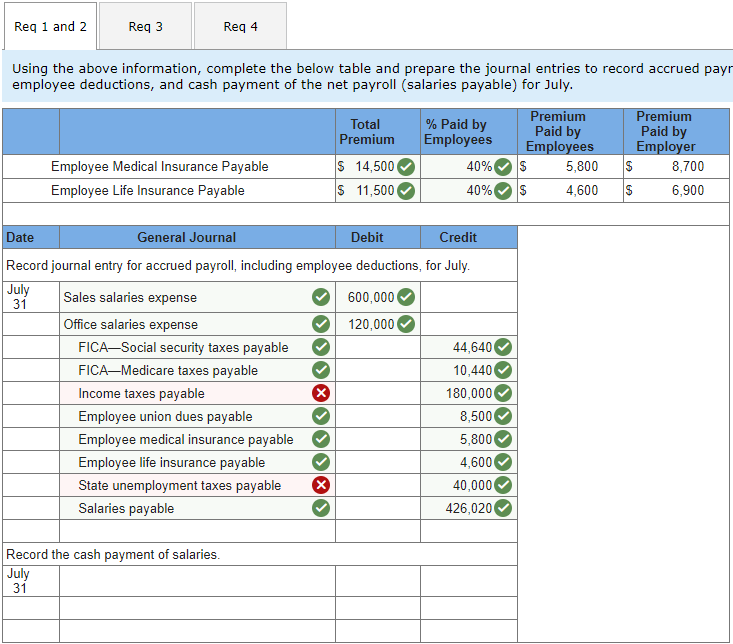Click check beside Employee medical insurance payable account
The width and height of the screenshot is (733, 644).
pyautogui.click(x=321, y=439)
